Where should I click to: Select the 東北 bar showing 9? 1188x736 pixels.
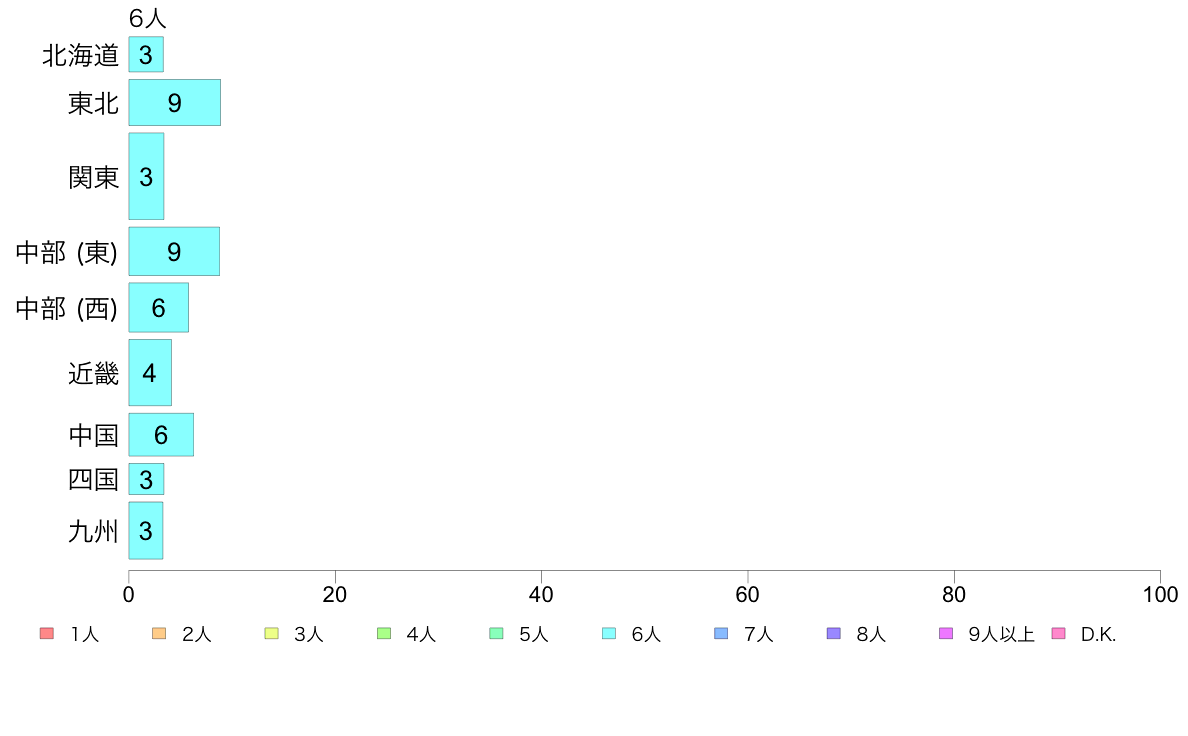tap(174, 102)
